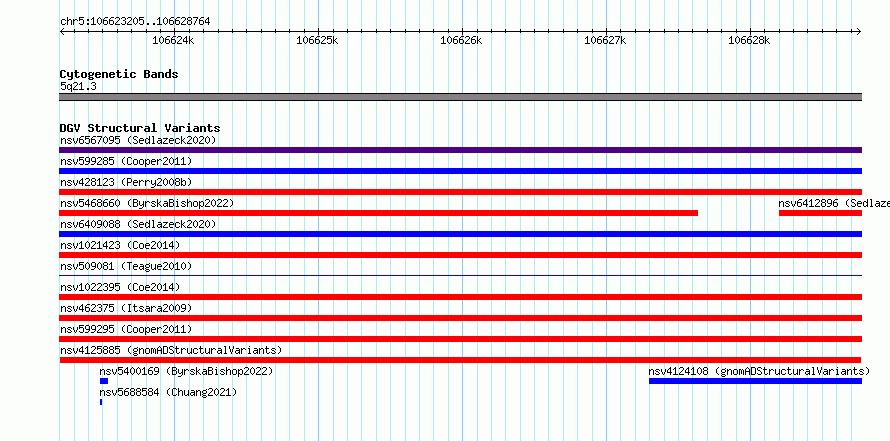Image resolution: width=890 pixels, height=441 pixels.
Task: Select the thin blue nsv509081 line
Action: point(460,275)
